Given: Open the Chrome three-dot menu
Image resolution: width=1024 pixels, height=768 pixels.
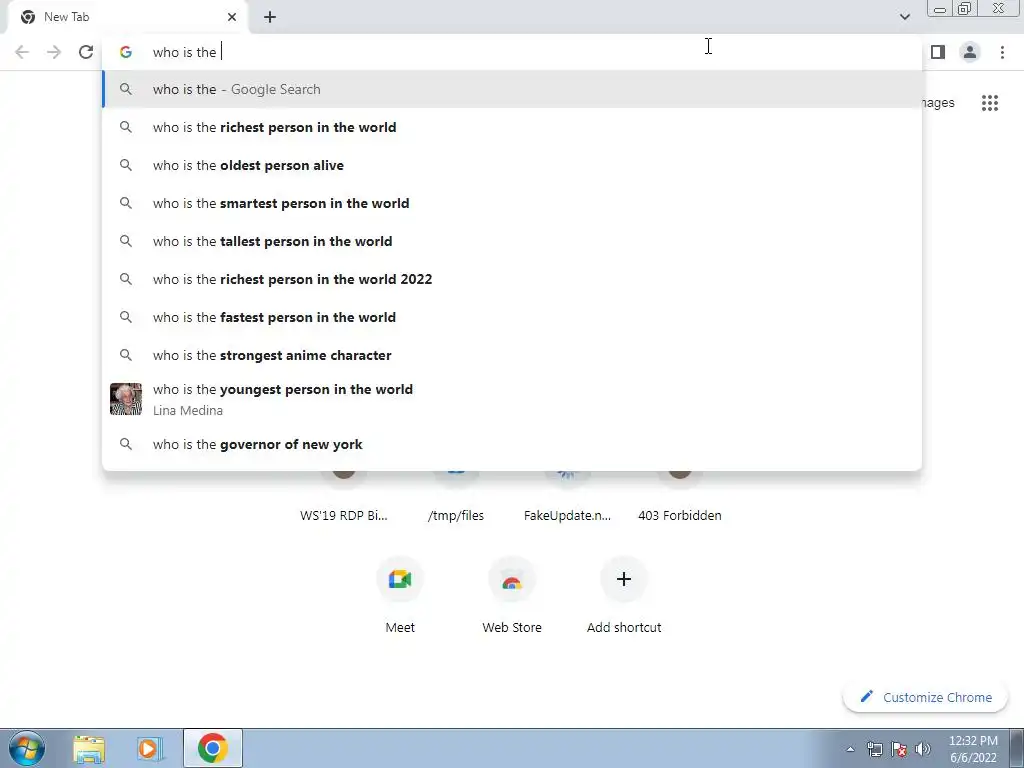Looking at the screenshot, I should point(1002,52).
